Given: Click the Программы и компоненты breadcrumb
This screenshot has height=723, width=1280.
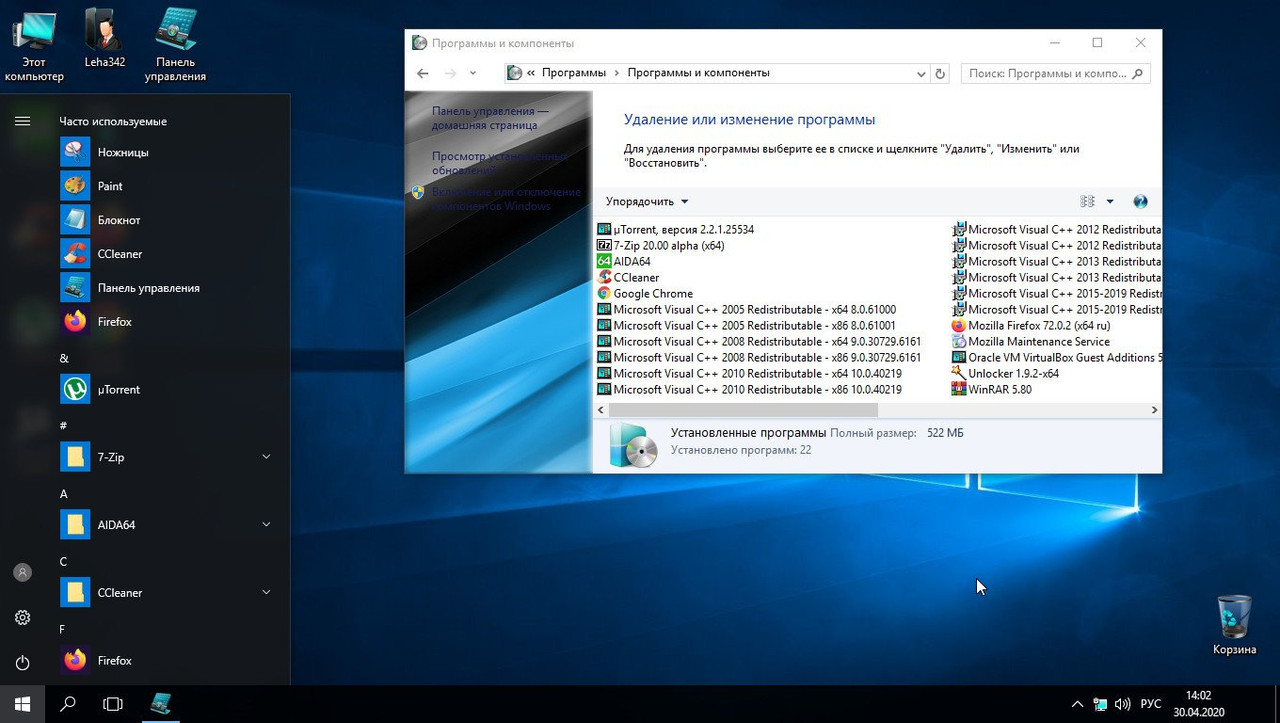Looking at the screenshot, I should 698,73.
